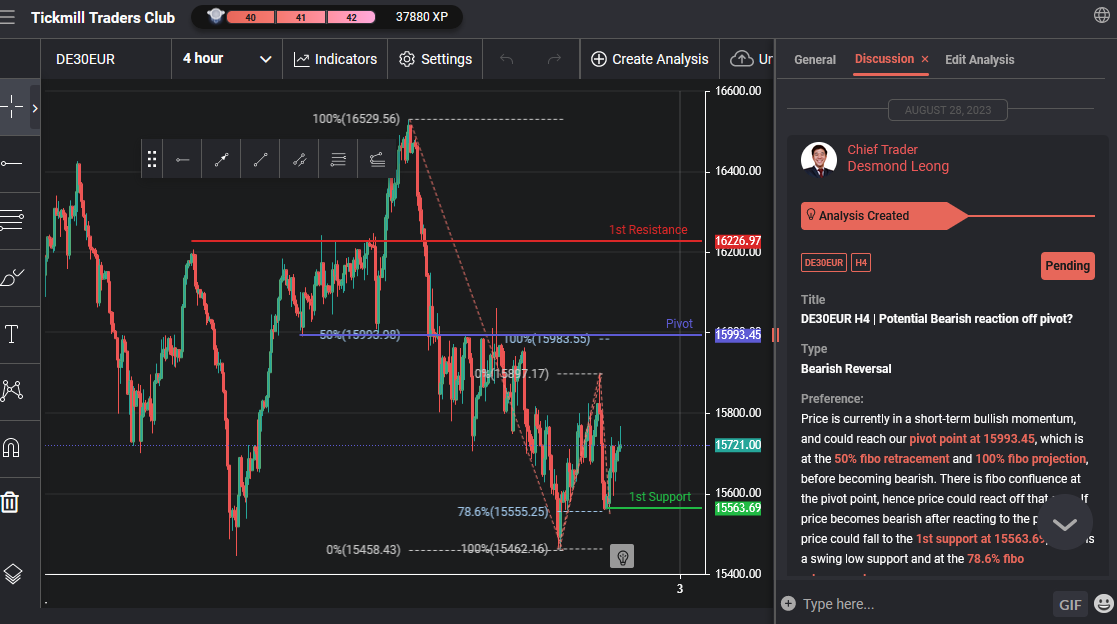Select the Discussion tab
Viewport: 1117px width, 624px height.
point(884,58)
